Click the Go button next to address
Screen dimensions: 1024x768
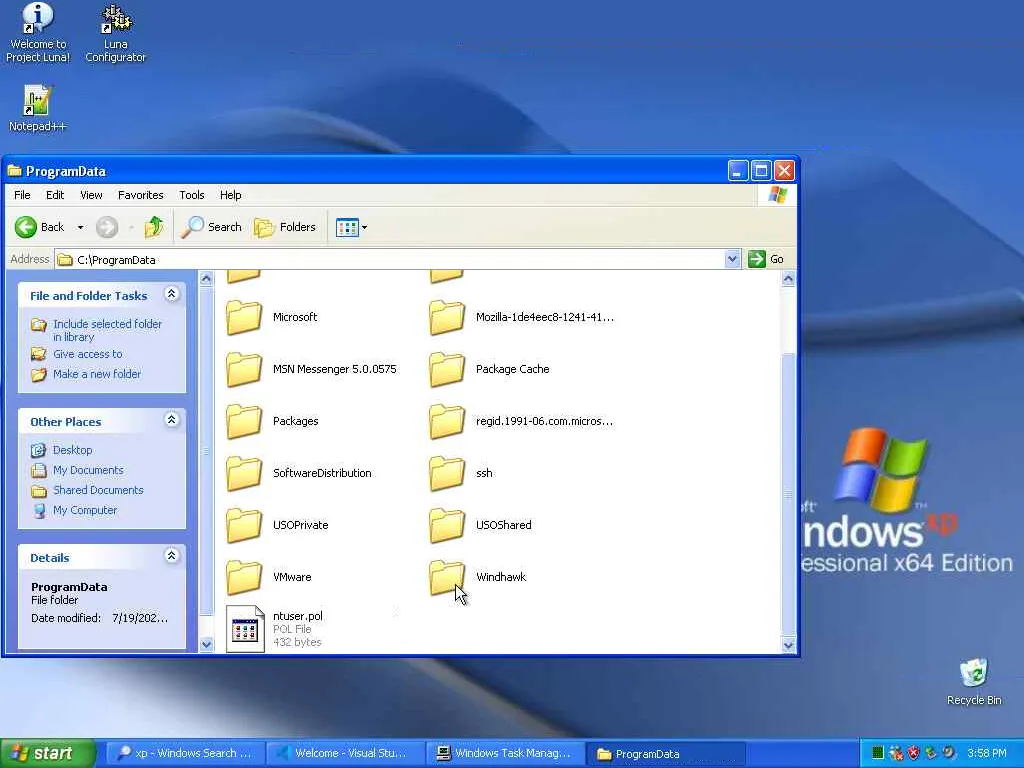[x=767, y=259]
